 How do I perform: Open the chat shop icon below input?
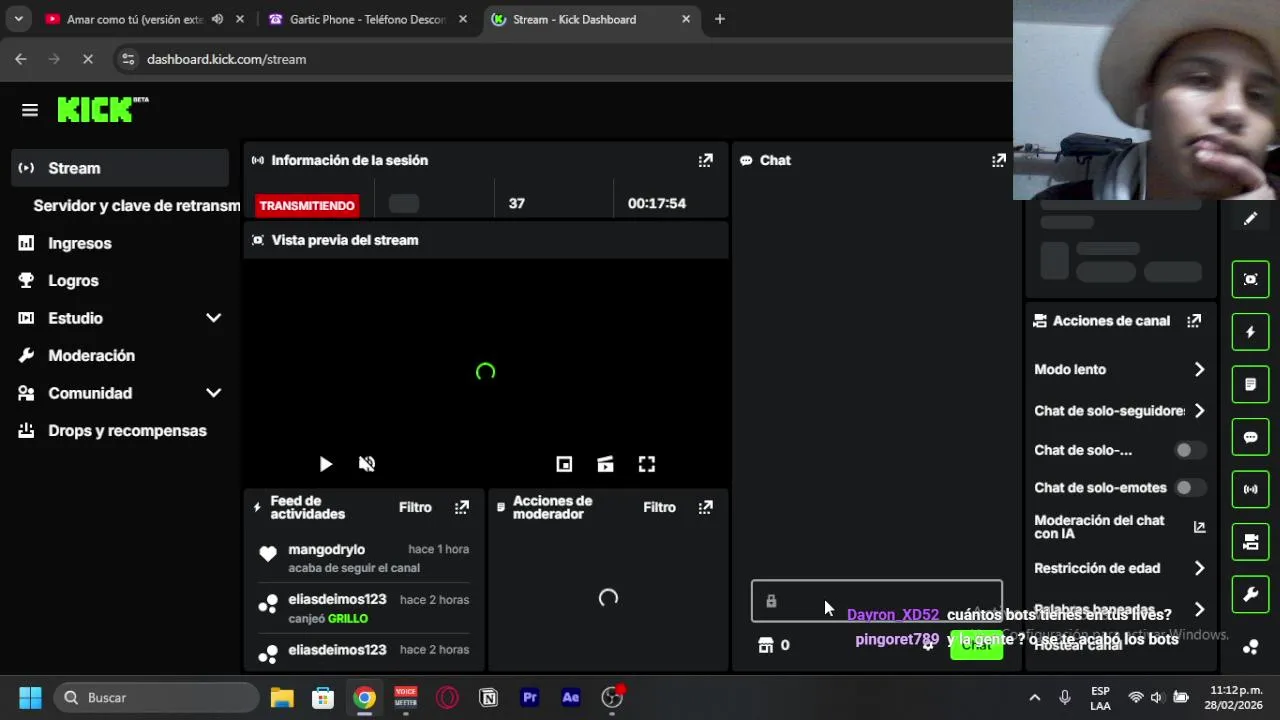(766, 645)
